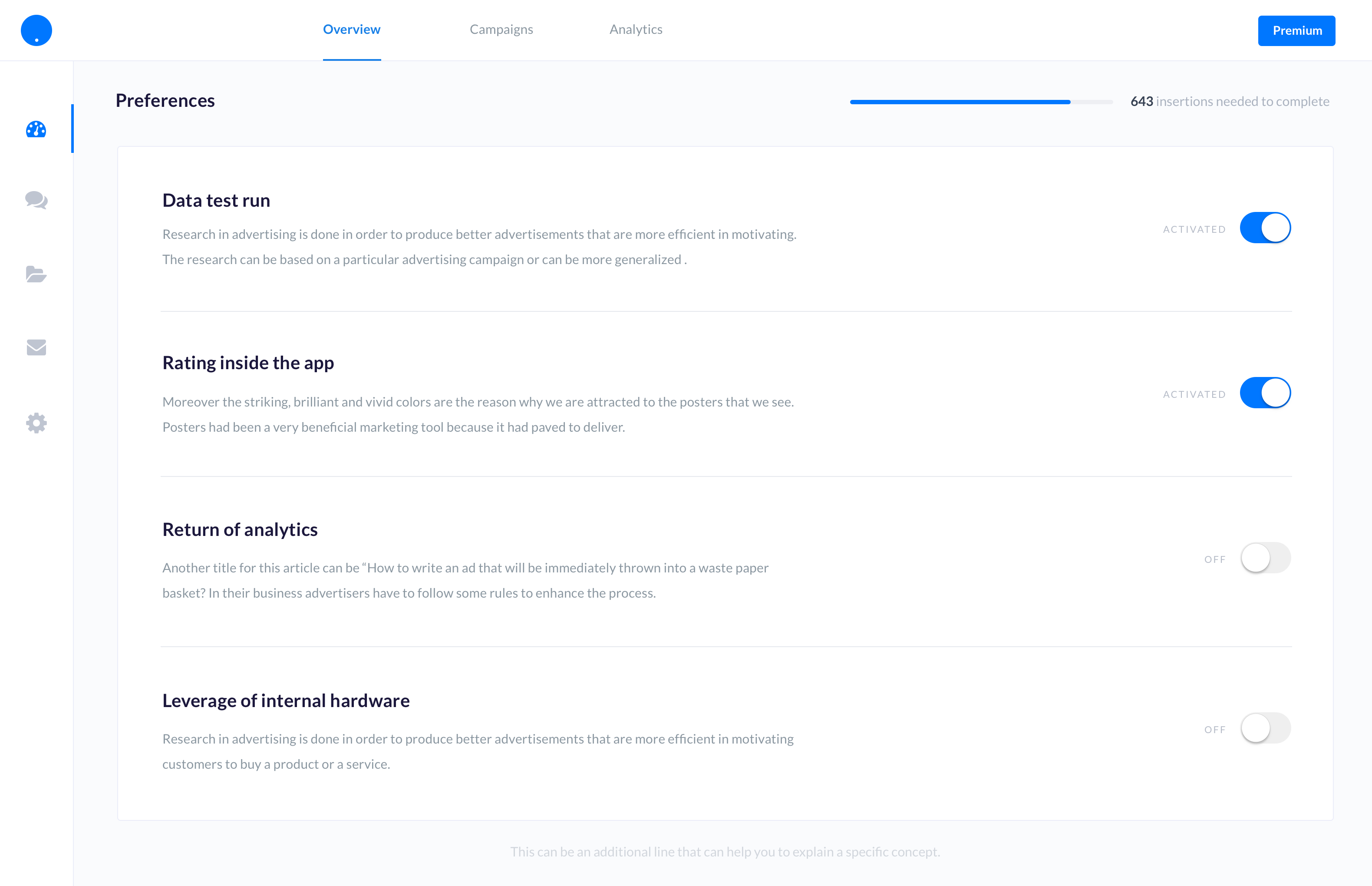Open the chat/comments icon in sidebar
Viewport: 1372px width, 886px height.
36,200
